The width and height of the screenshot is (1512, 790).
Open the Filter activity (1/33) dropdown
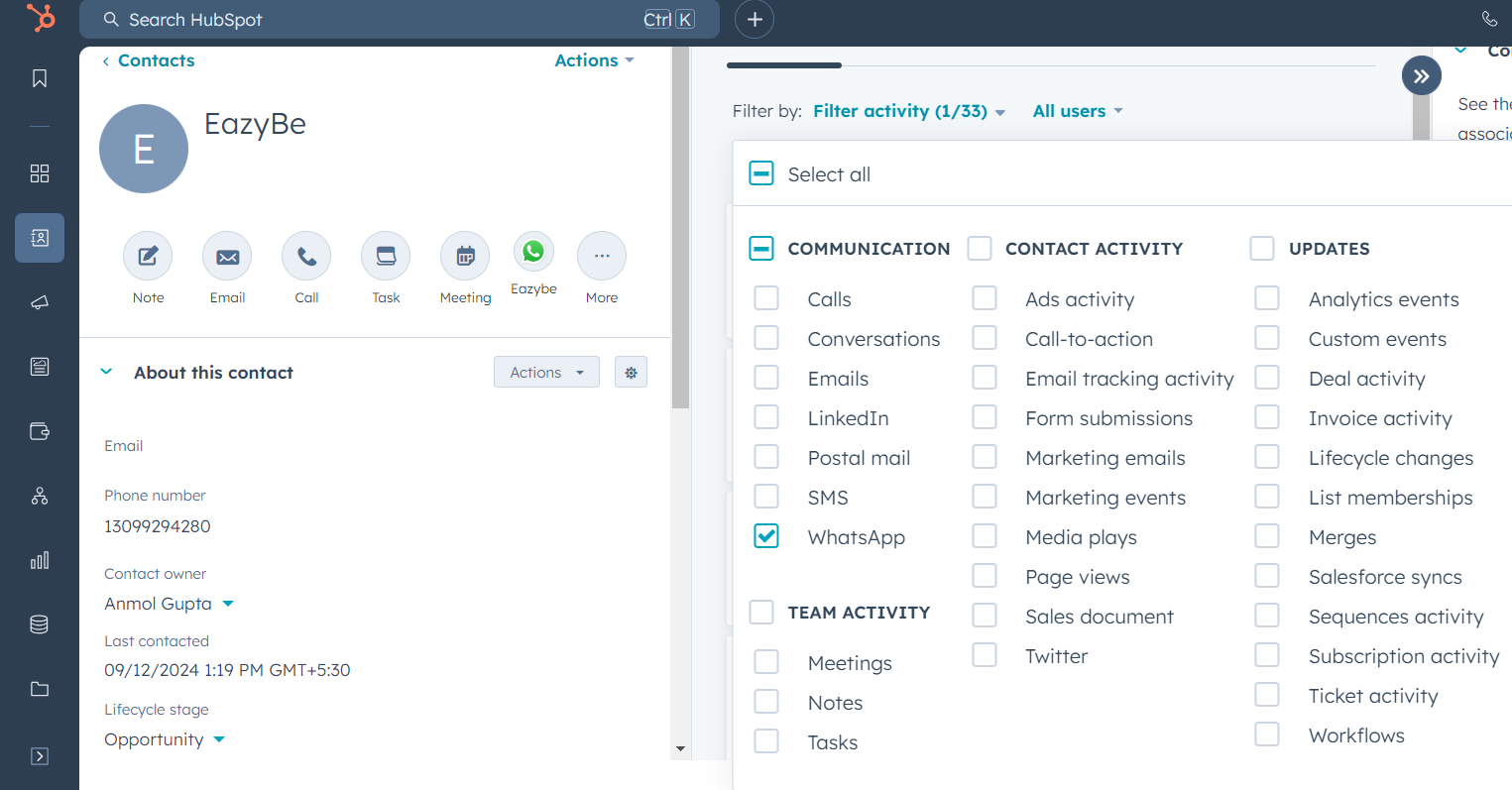tap(909, 111)
